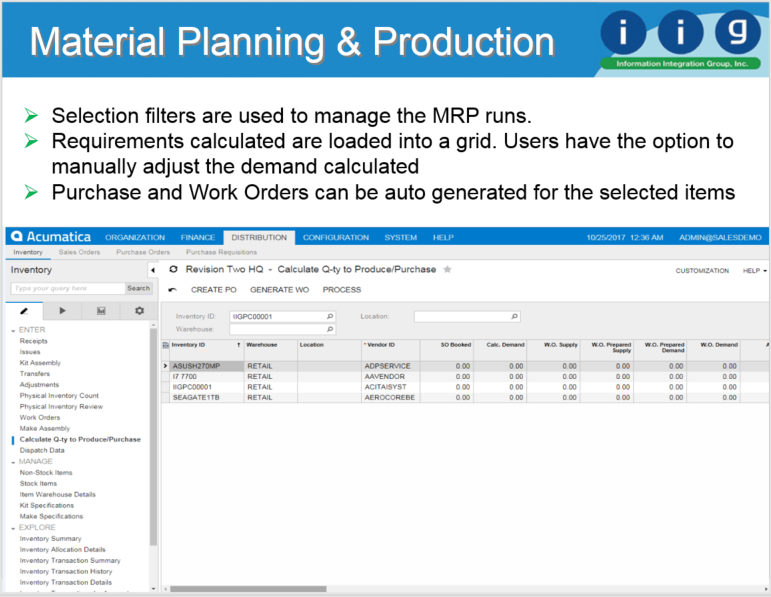Open the DISTRIBUTION menu
This screenshot has height=597, width=771.
259,238
